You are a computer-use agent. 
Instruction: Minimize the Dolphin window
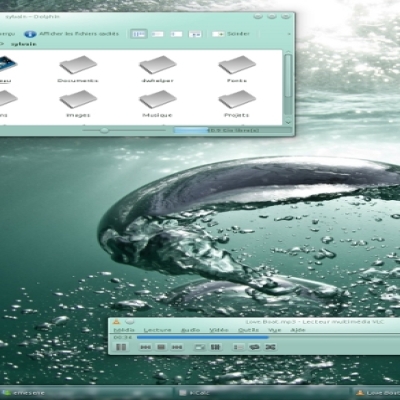[x=258, y=16]
